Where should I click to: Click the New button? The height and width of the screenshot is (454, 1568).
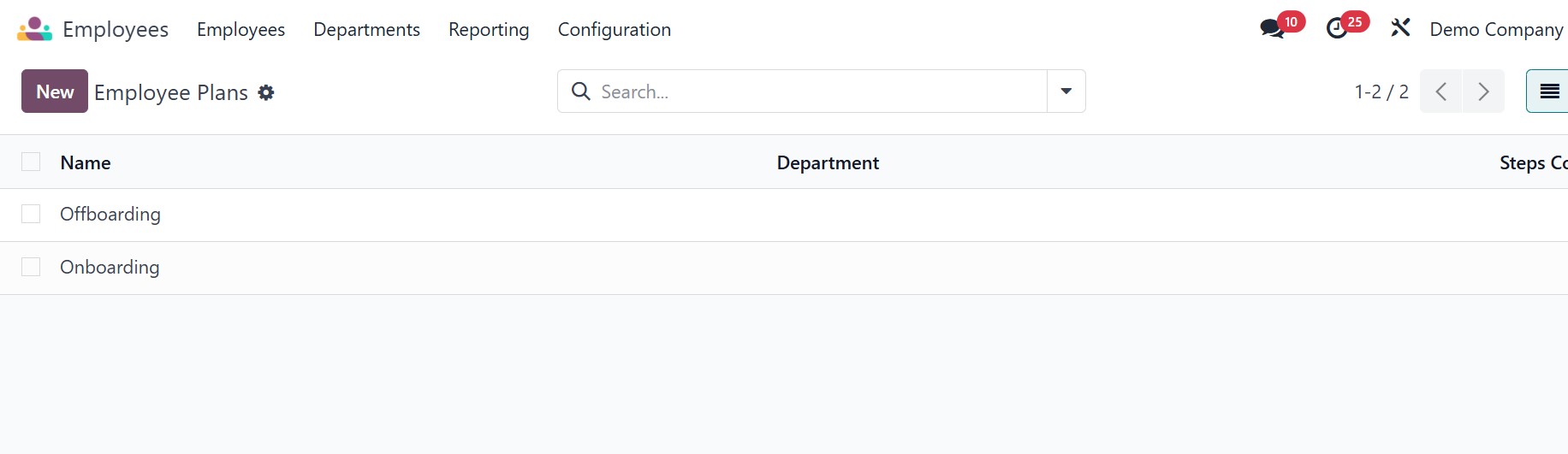coord(55,91)
